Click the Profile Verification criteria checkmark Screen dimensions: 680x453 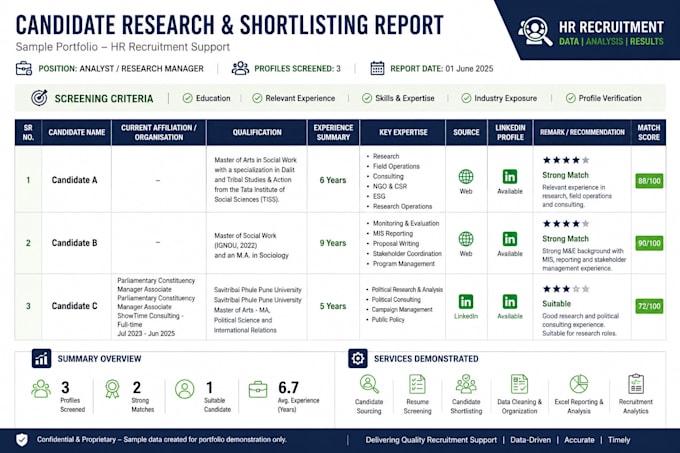[571, 98]
